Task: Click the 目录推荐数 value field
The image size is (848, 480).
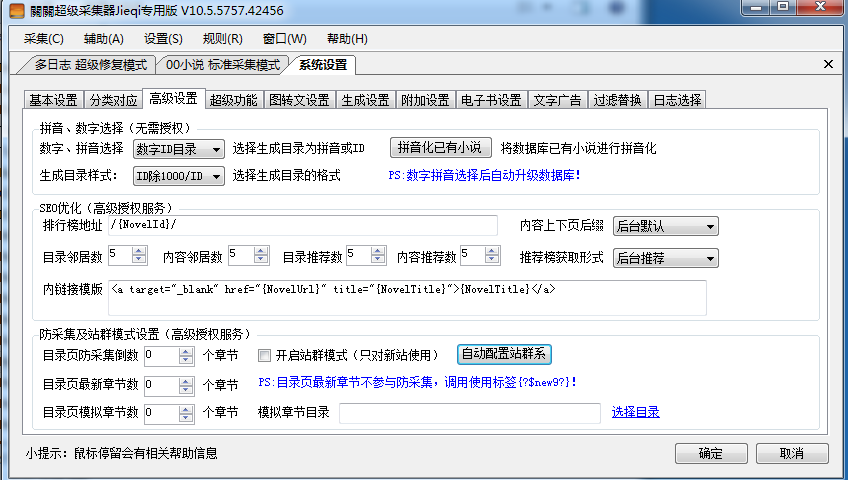Action: point(359,255)
